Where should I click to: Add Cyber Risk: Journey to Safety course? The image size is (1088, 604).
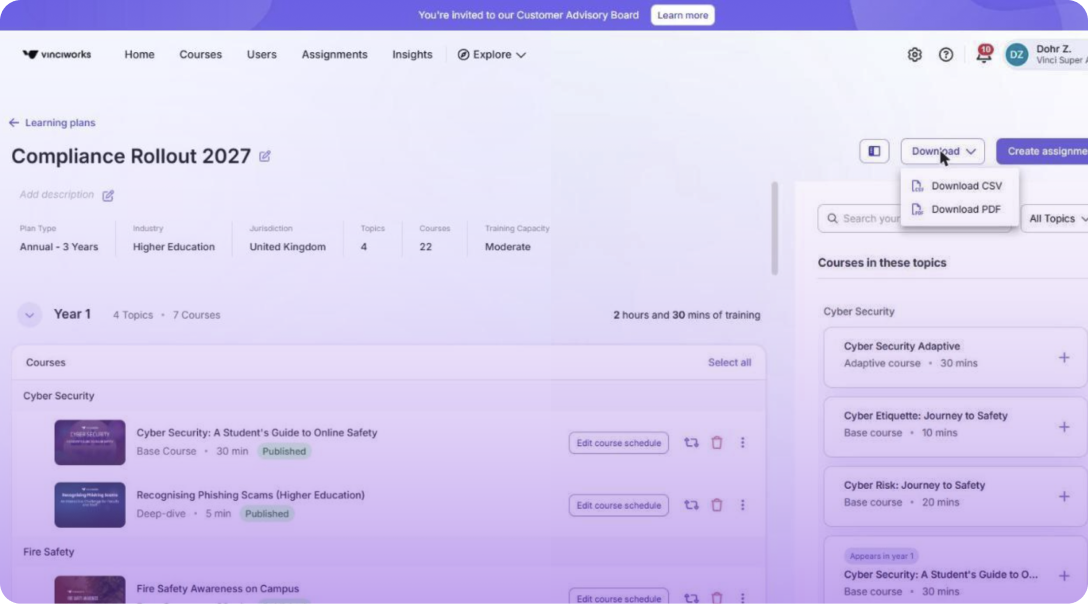point(1064,496)
